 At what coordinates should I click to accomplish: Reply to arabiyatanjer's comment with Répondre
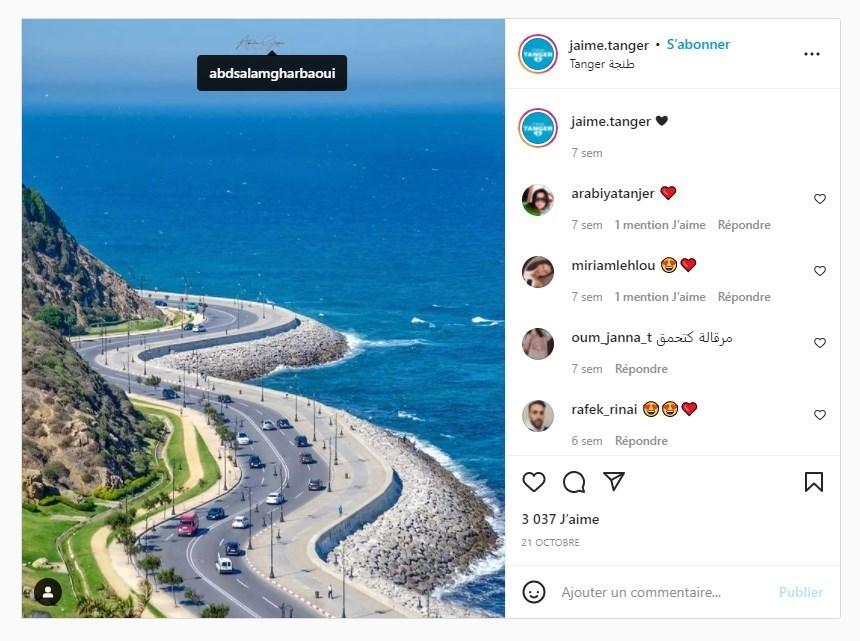coord(744,225)
